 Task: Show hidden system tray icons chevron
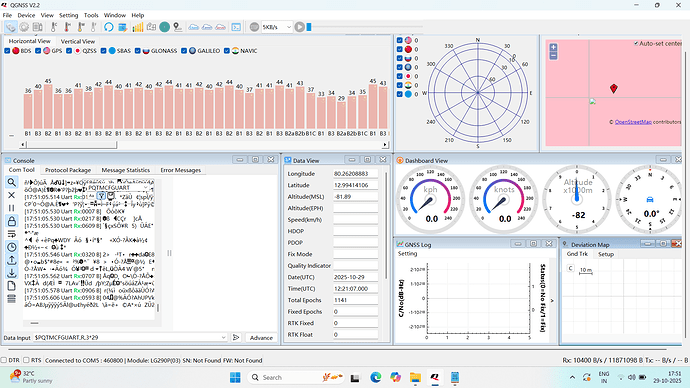(x=572, y=377)
